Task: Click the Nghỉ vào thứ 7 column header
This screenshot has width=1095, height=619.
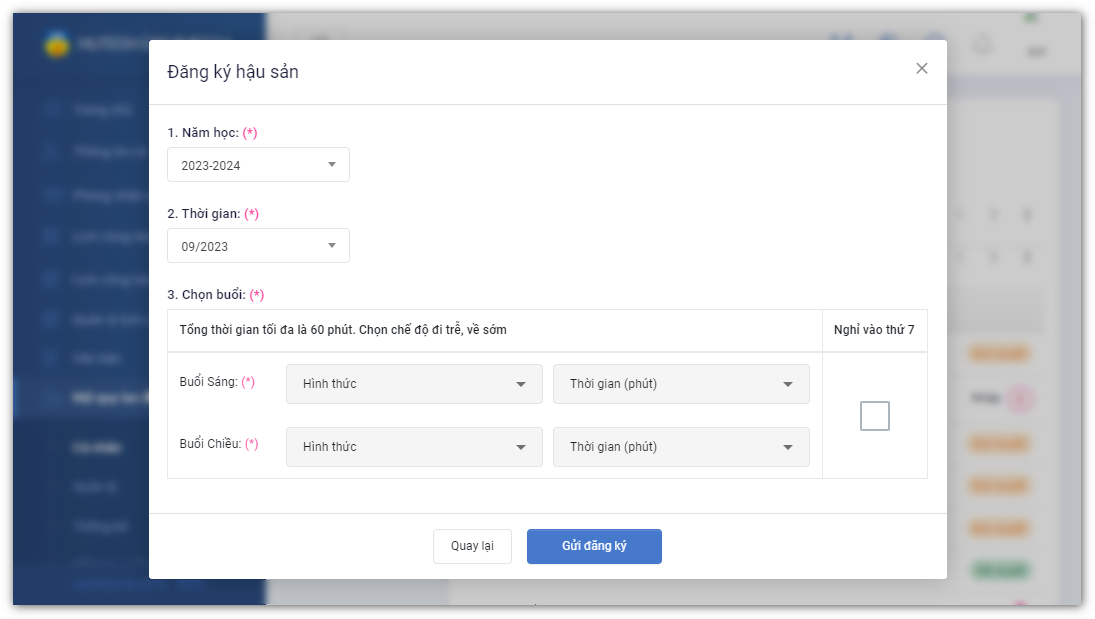Action: tap(874, 330)
